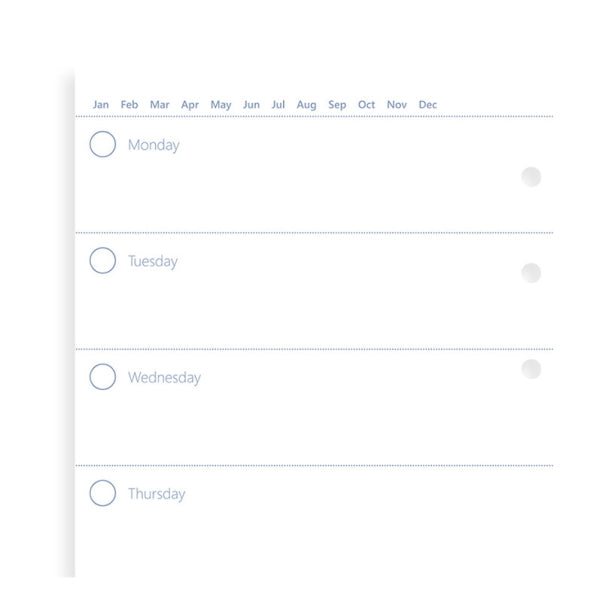This screenshot has width=600, height=600.
Task: Select the Dec month label
Action: tap(428, 105)
